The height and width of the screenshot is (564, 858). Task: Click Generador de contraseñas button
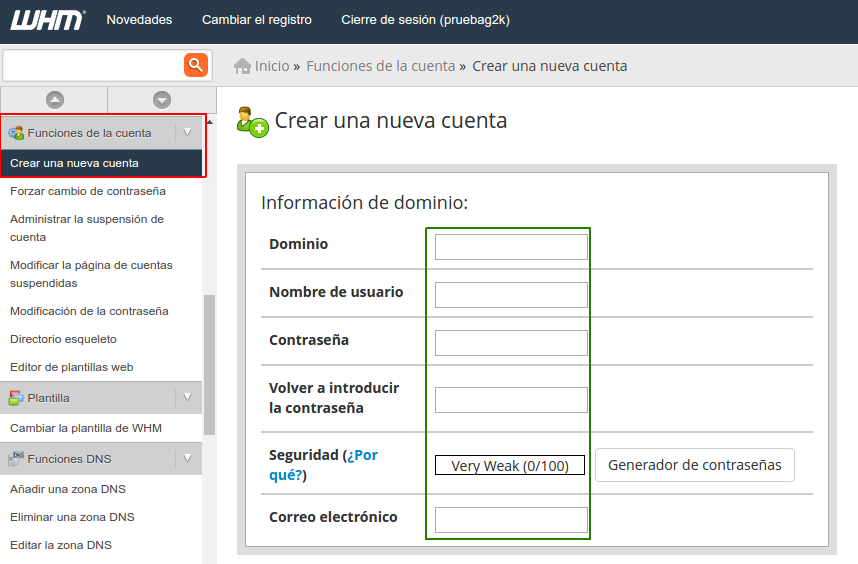click(694, 465)
